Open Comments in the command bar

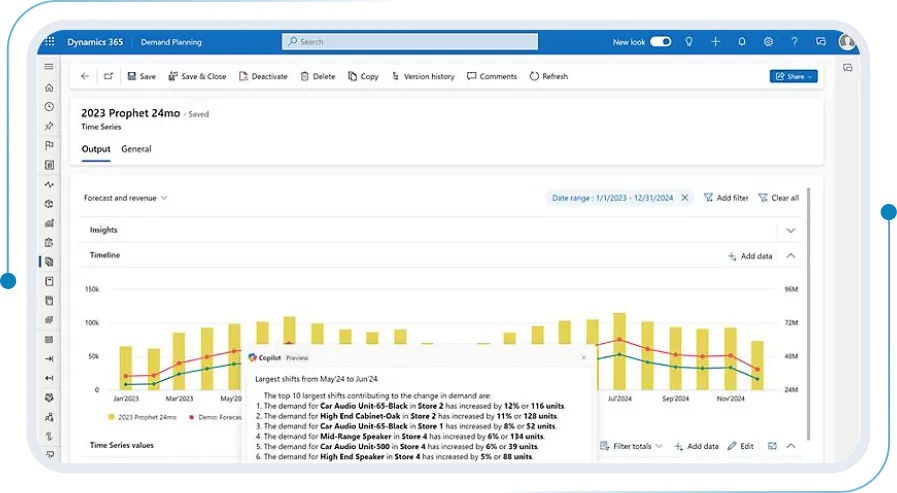tap(491, 76)
